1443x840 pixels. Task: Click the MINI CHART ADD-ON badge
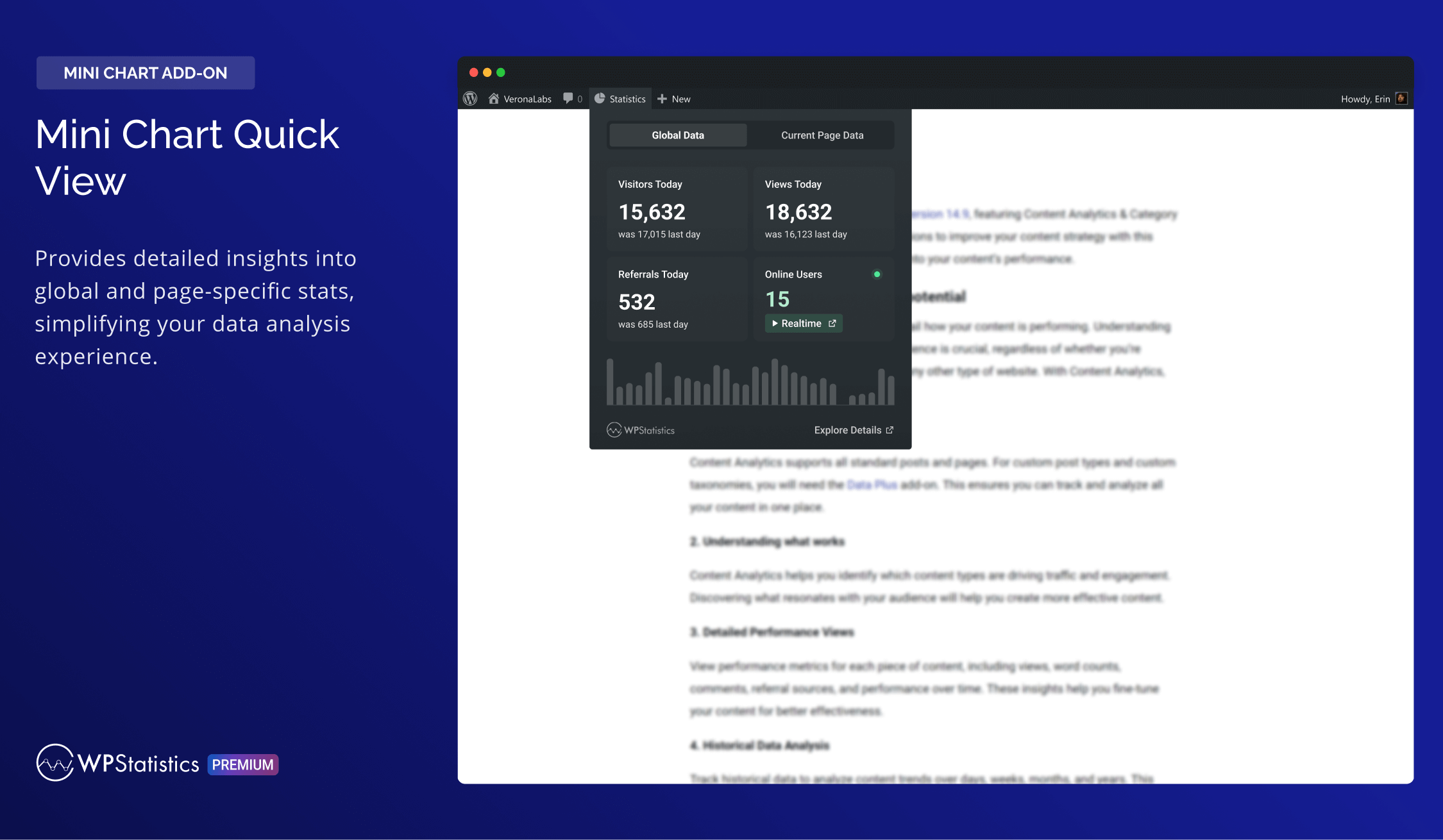coord(146,73)
